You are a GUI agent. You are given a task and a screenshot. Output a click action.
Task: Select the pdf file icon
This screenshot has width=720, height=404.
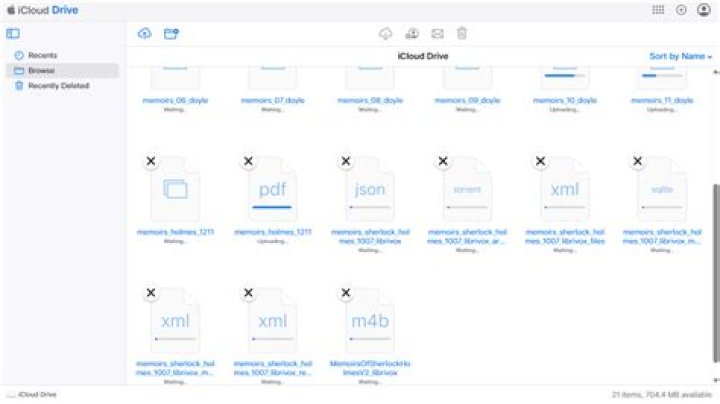(x=272, y=189)
